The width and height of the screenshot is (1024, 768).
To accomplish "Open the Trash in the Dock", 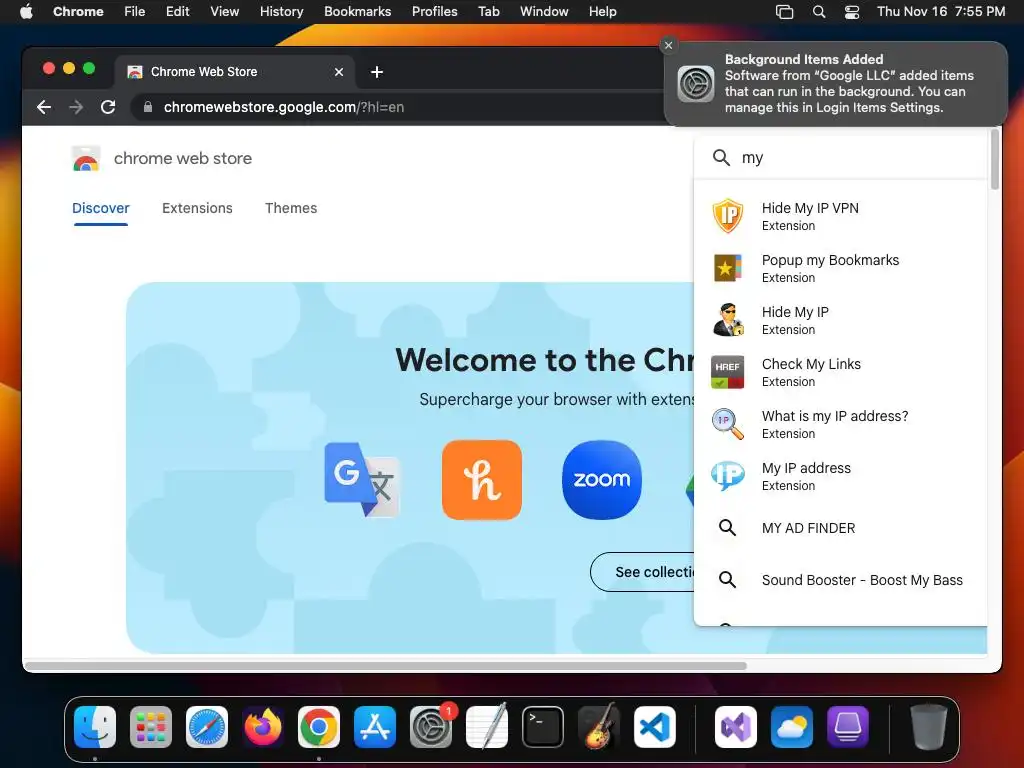I will pos(929,727).
